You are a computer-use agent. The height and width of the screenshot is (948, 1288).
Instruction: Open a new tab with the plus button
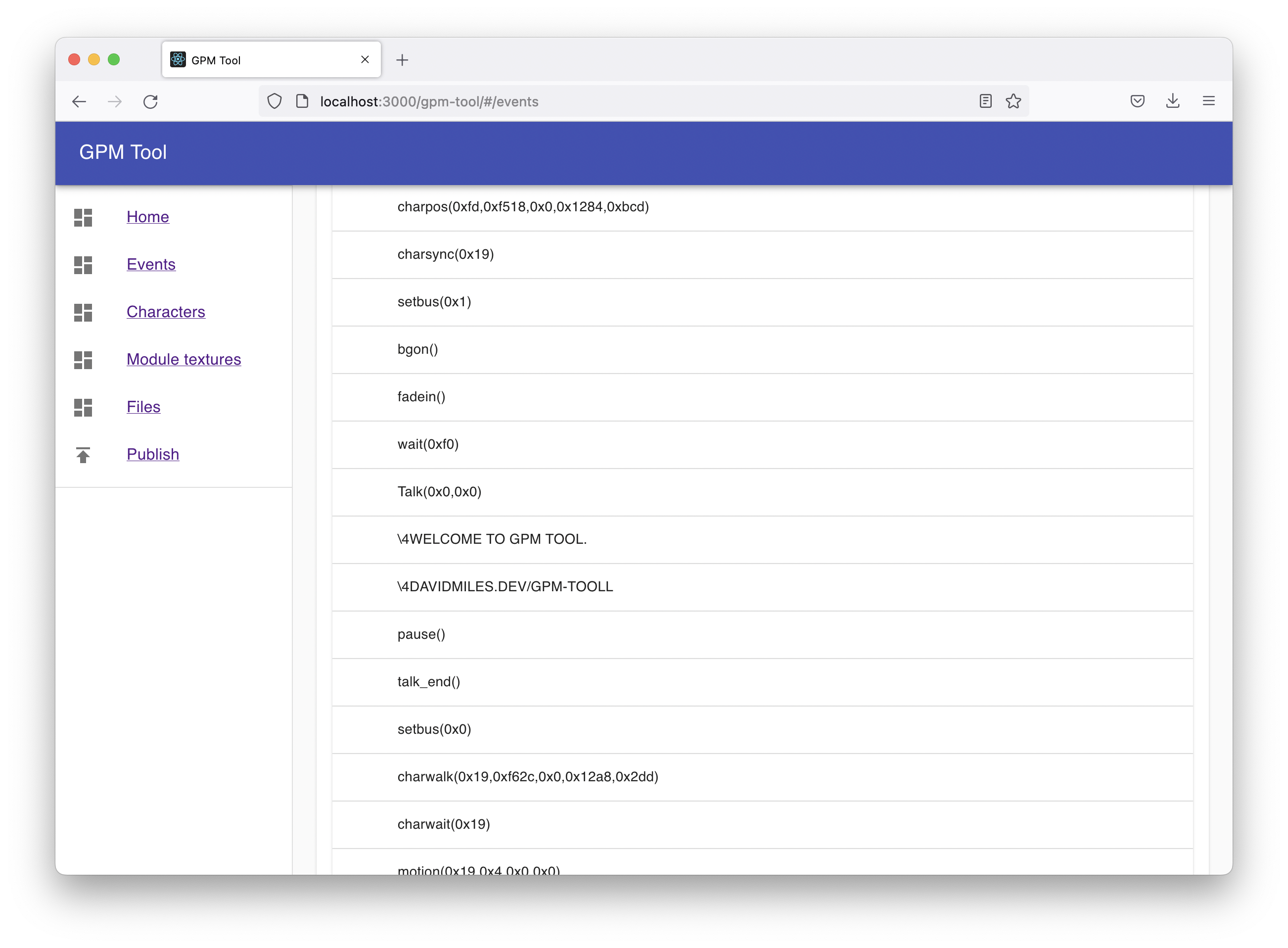tap(402, 60)
